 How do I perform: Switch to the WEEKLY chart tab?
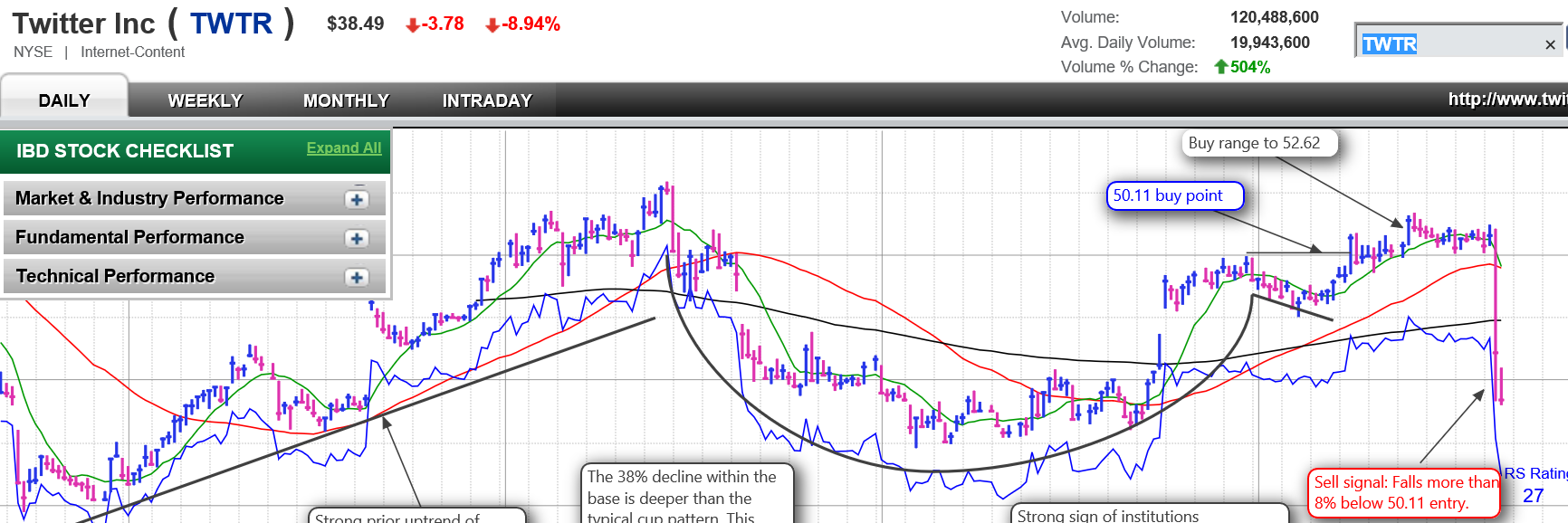click(206, 100)
